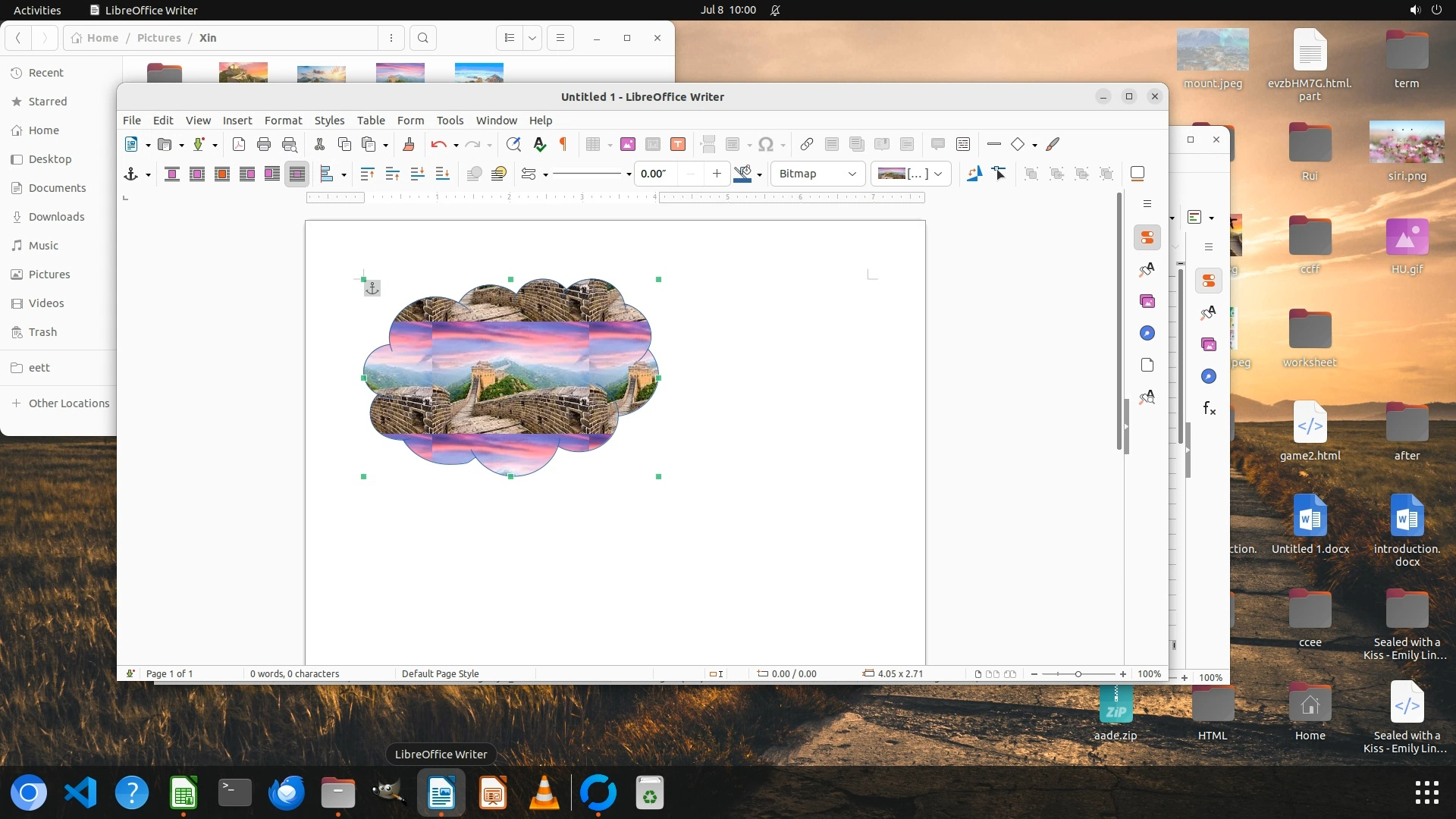Screen dimensions: 1456x819
Task: Toggle Edit Points mode
Action: coord(999,174)
